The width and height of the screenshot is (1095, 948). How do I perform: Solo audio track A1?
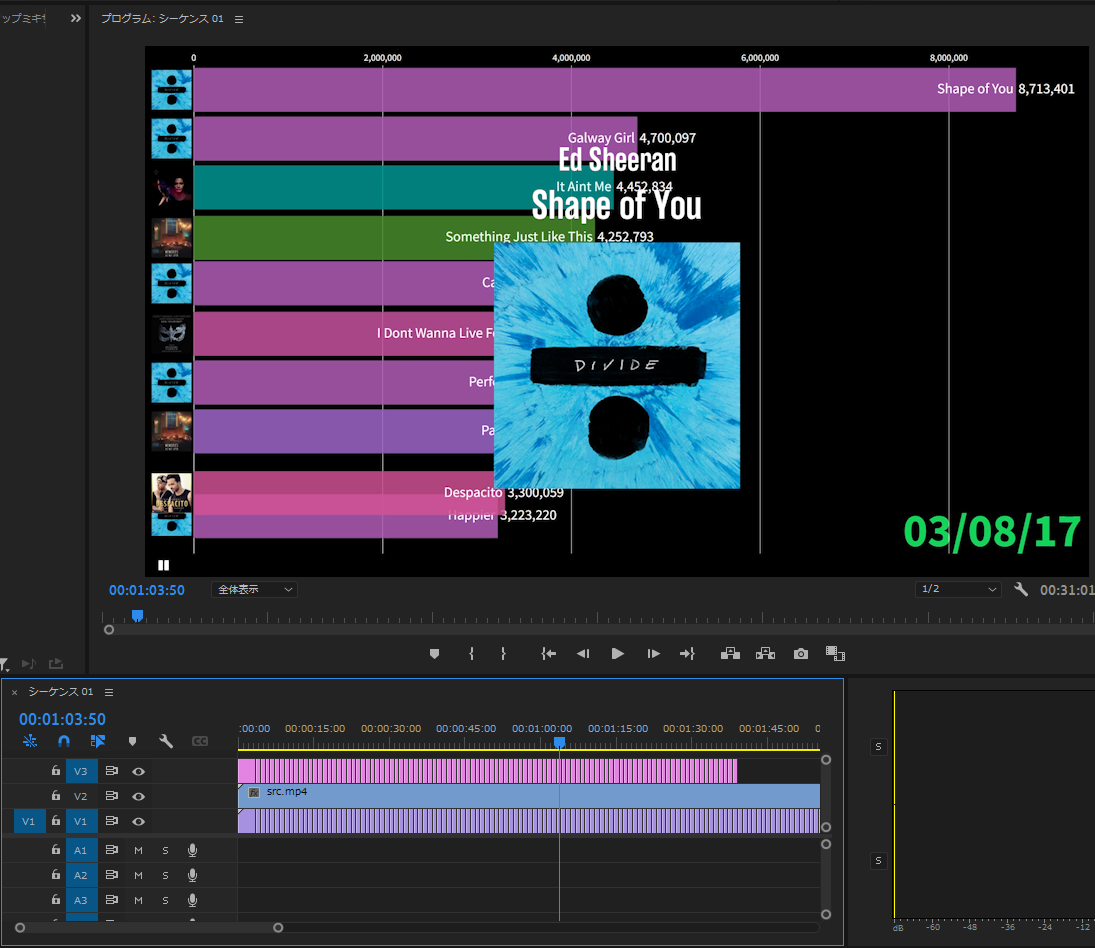tap(166, 850)
